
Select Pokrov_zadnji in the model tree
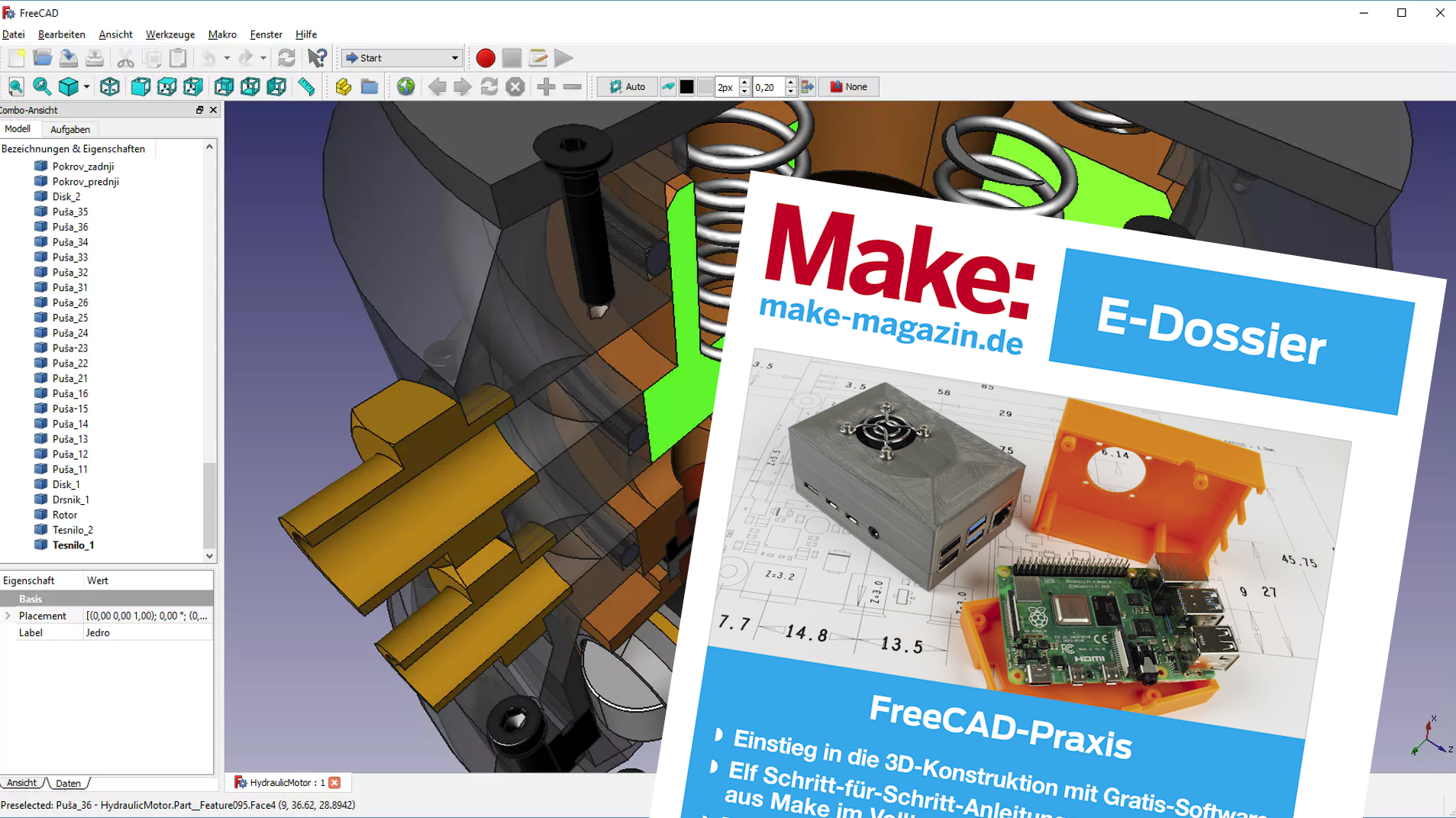tap(83, 167)
